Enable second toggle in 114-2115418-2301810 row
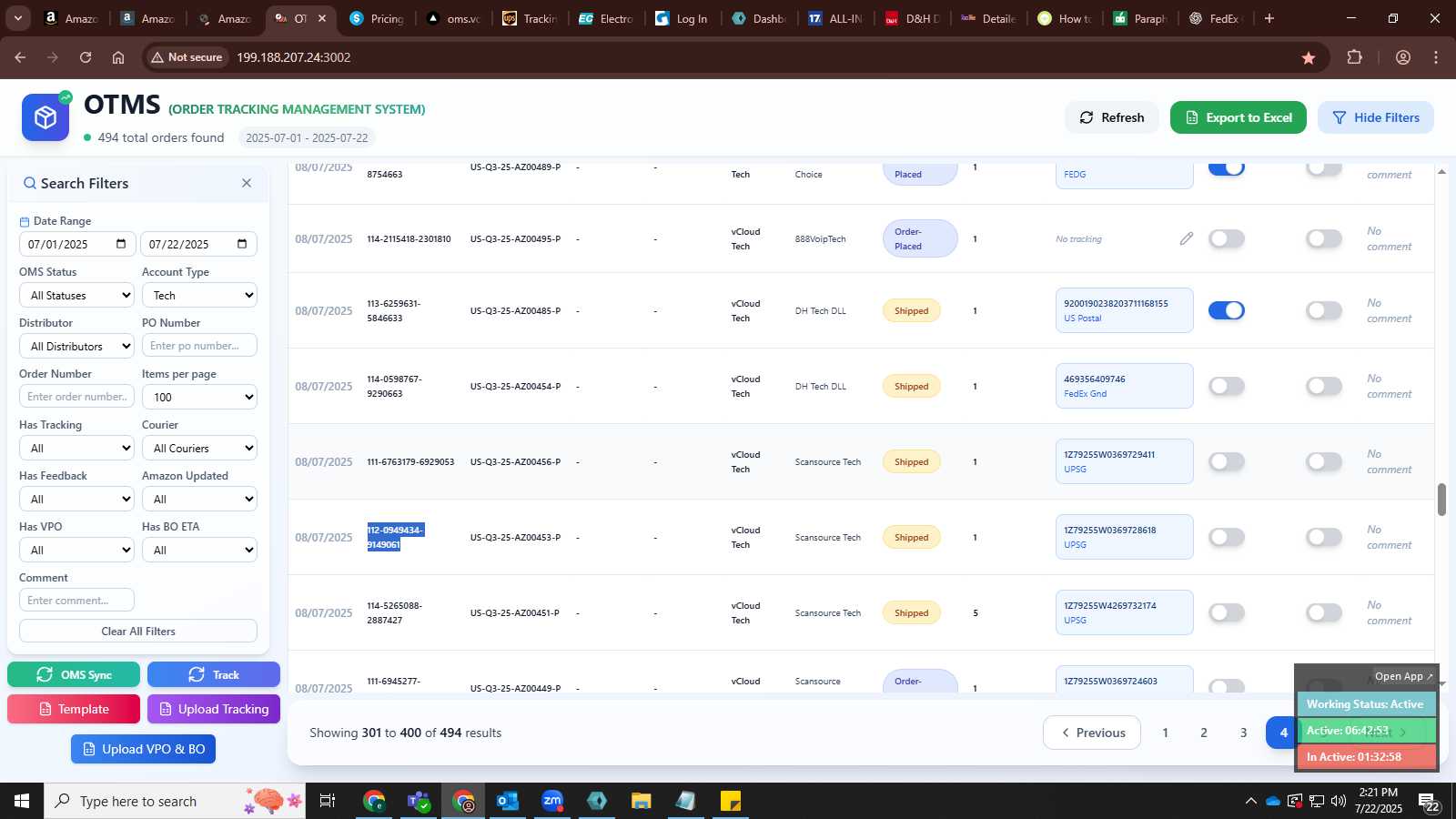Viewport: 1456px width, 819px height. (x=1324, y=238)
